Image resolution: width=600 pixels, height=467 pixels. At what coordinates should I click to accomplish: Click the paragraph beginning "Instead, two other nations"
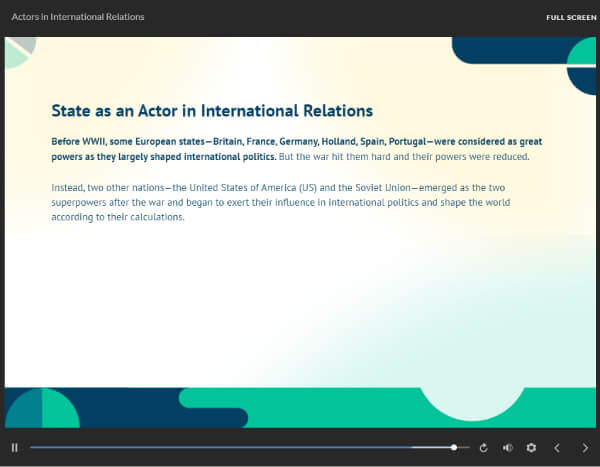(281, 202)
